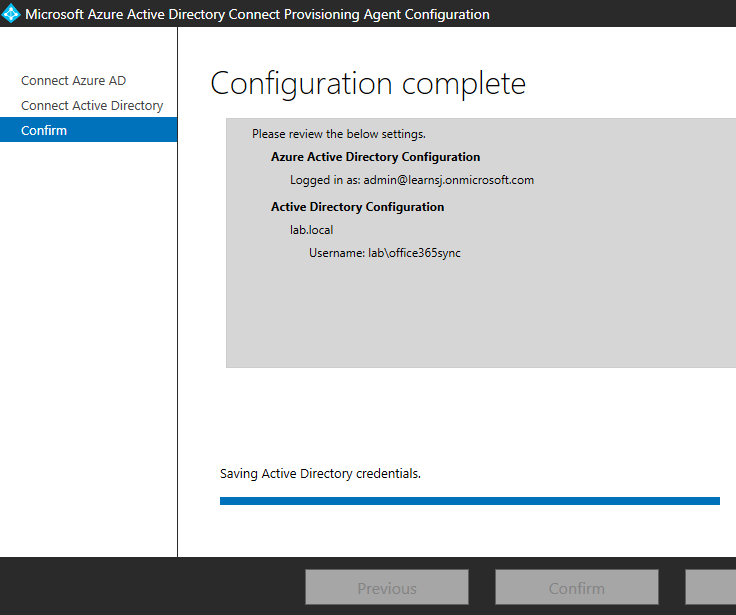This screenshot has height=615, width=736.
Task: Click the bold Active Directory Configuration heading
Action: 357,207
